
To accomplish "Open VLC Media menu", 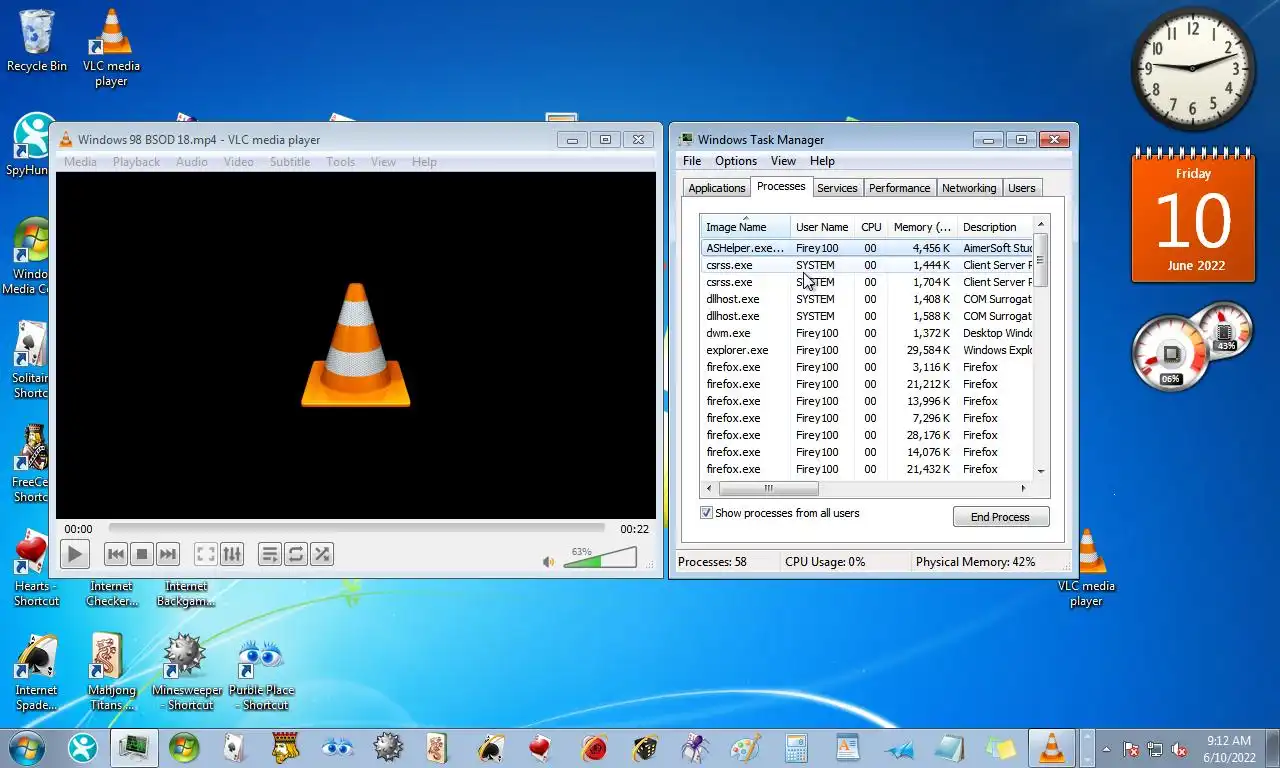I will click(x=80, y=162).
